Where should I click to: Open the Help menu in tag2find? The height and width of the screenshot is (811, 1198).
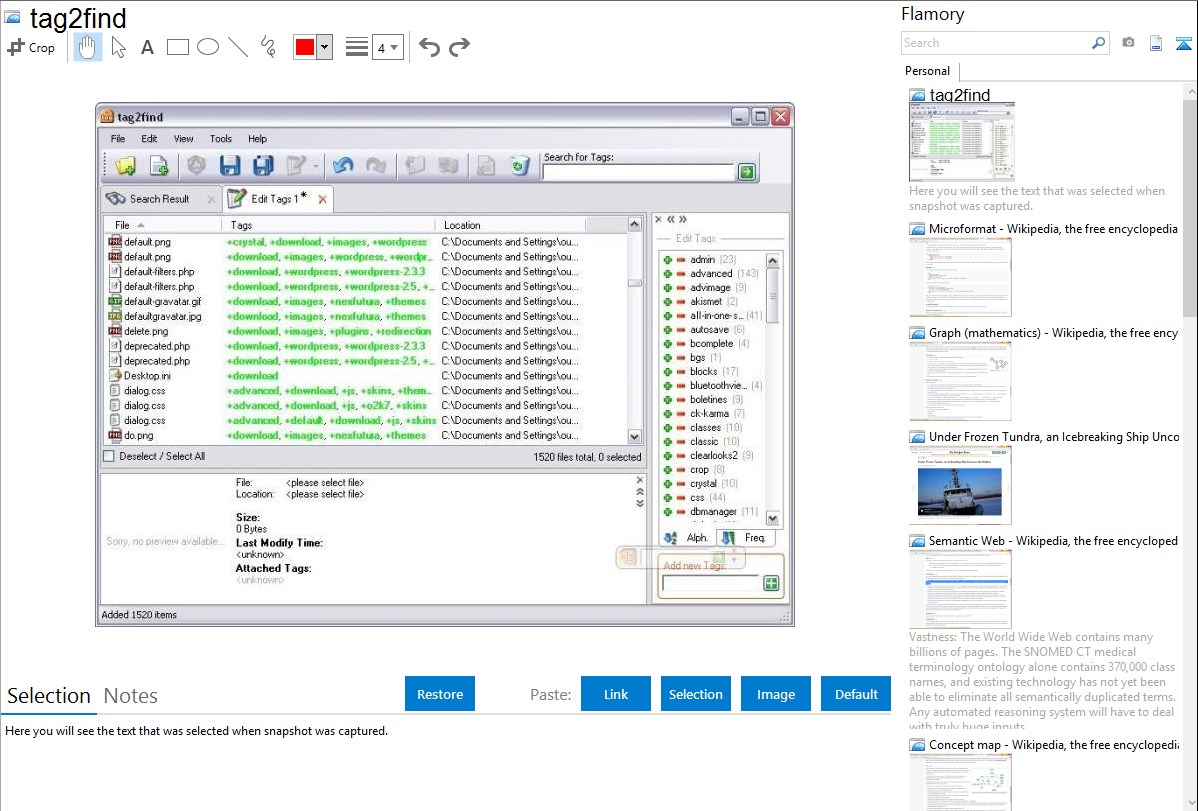point(257,139)
